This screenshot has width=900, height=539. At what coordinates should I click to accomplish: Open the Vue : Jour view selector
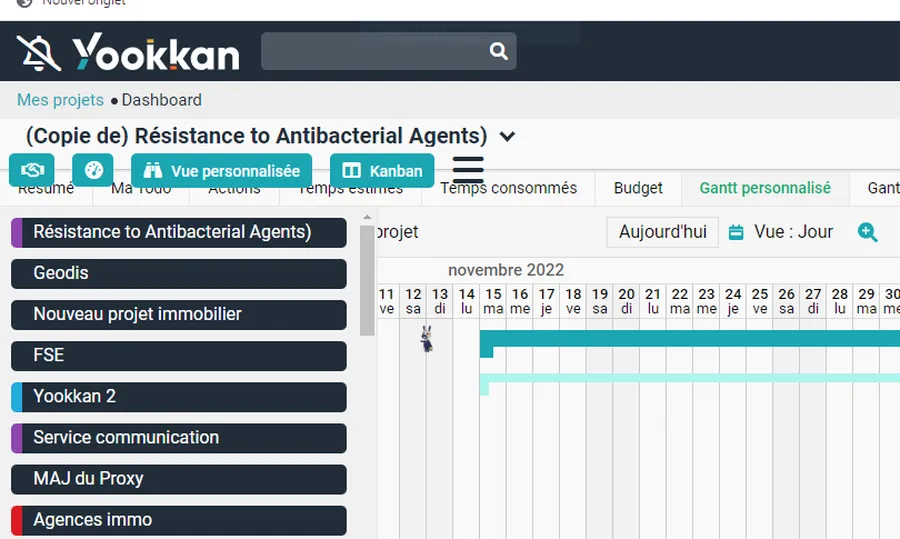(793, 232)
